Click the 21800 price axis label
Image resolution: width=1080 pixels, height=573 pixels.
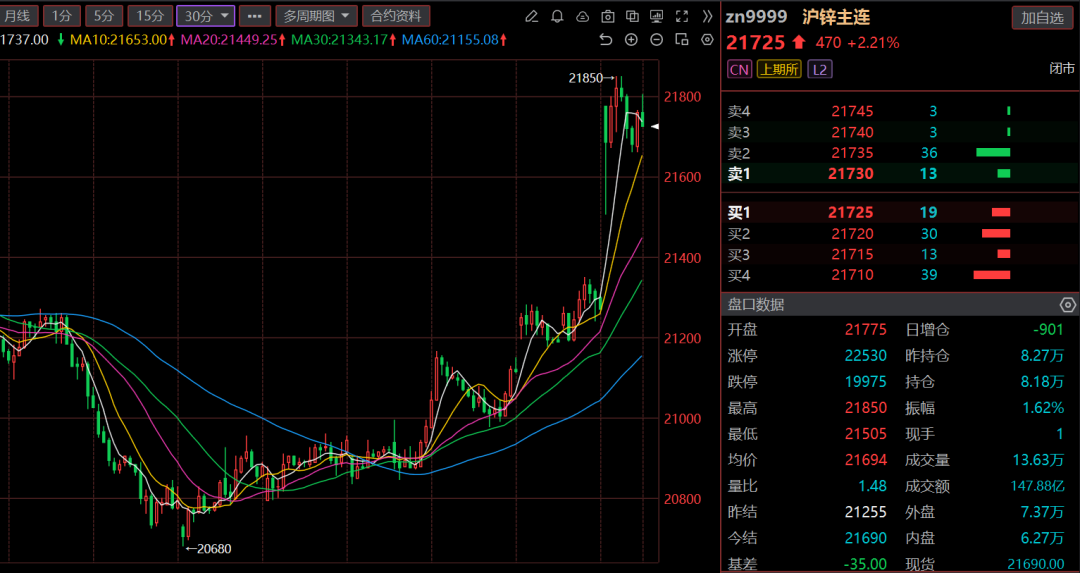point(683,97)
